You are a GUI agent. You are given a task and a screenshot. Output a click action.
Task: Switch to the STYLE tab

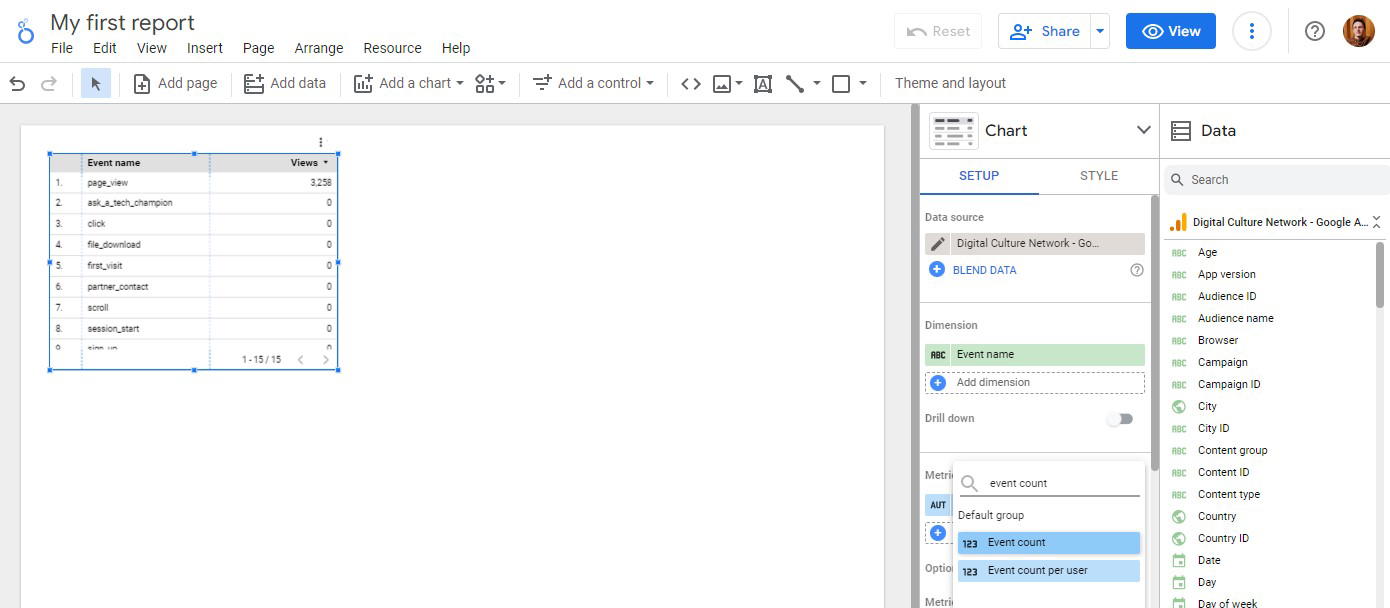click(1098, 175)
